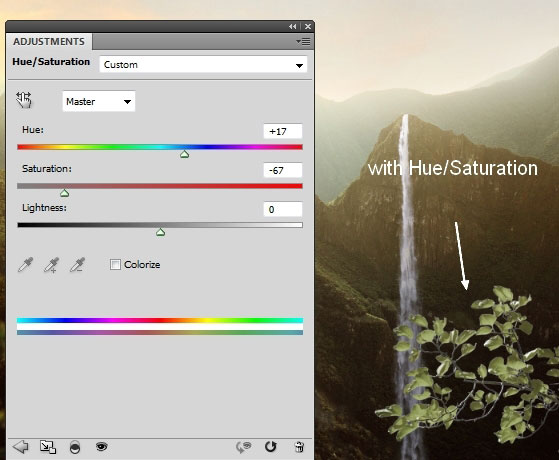Image resolution: width=559 pixels, height=460 pixels.
Task: Click the Saturation value field showing -67
Action: click(283, 170)
